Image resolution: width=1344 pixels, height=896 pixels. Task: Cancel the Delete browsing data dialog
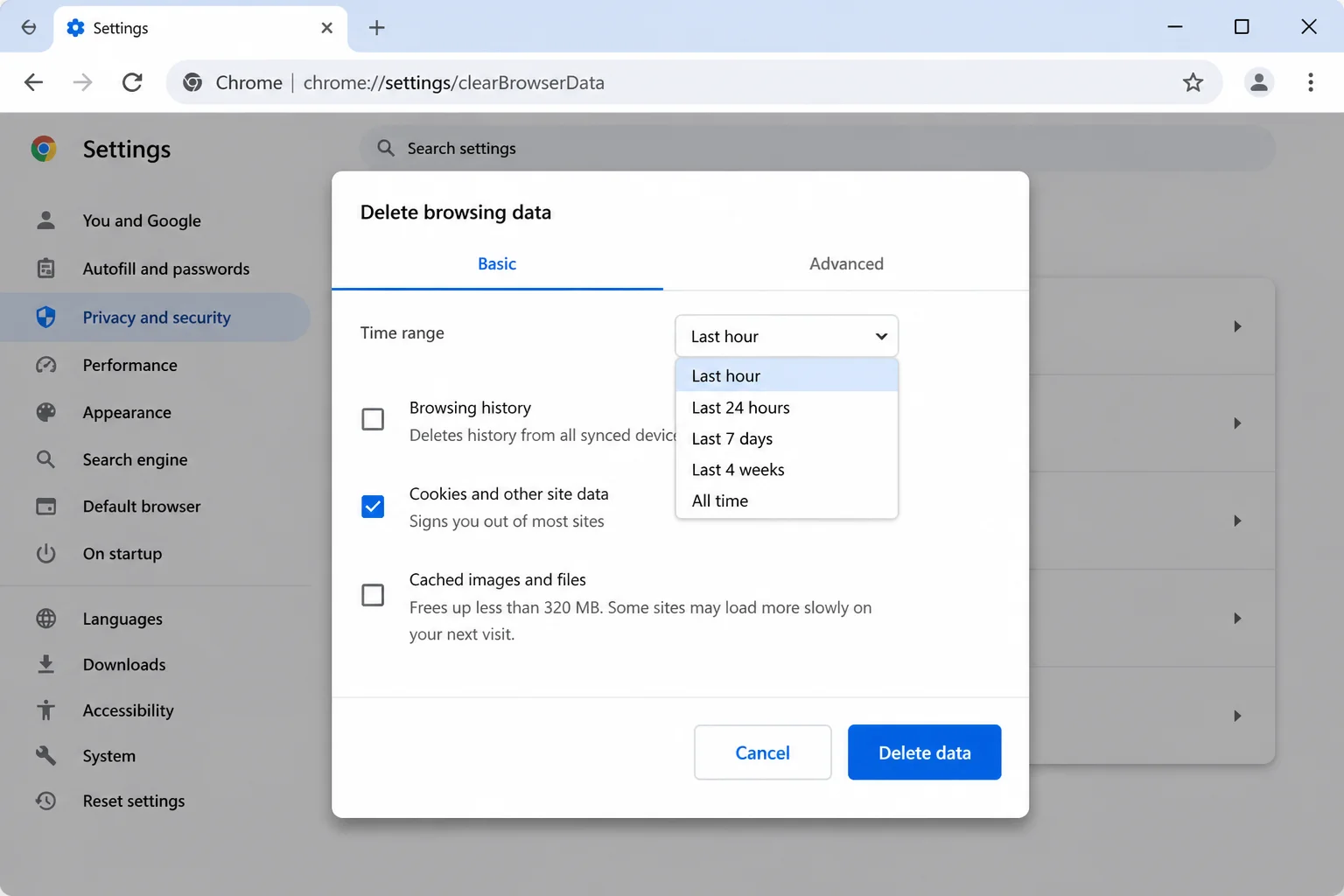762,752
